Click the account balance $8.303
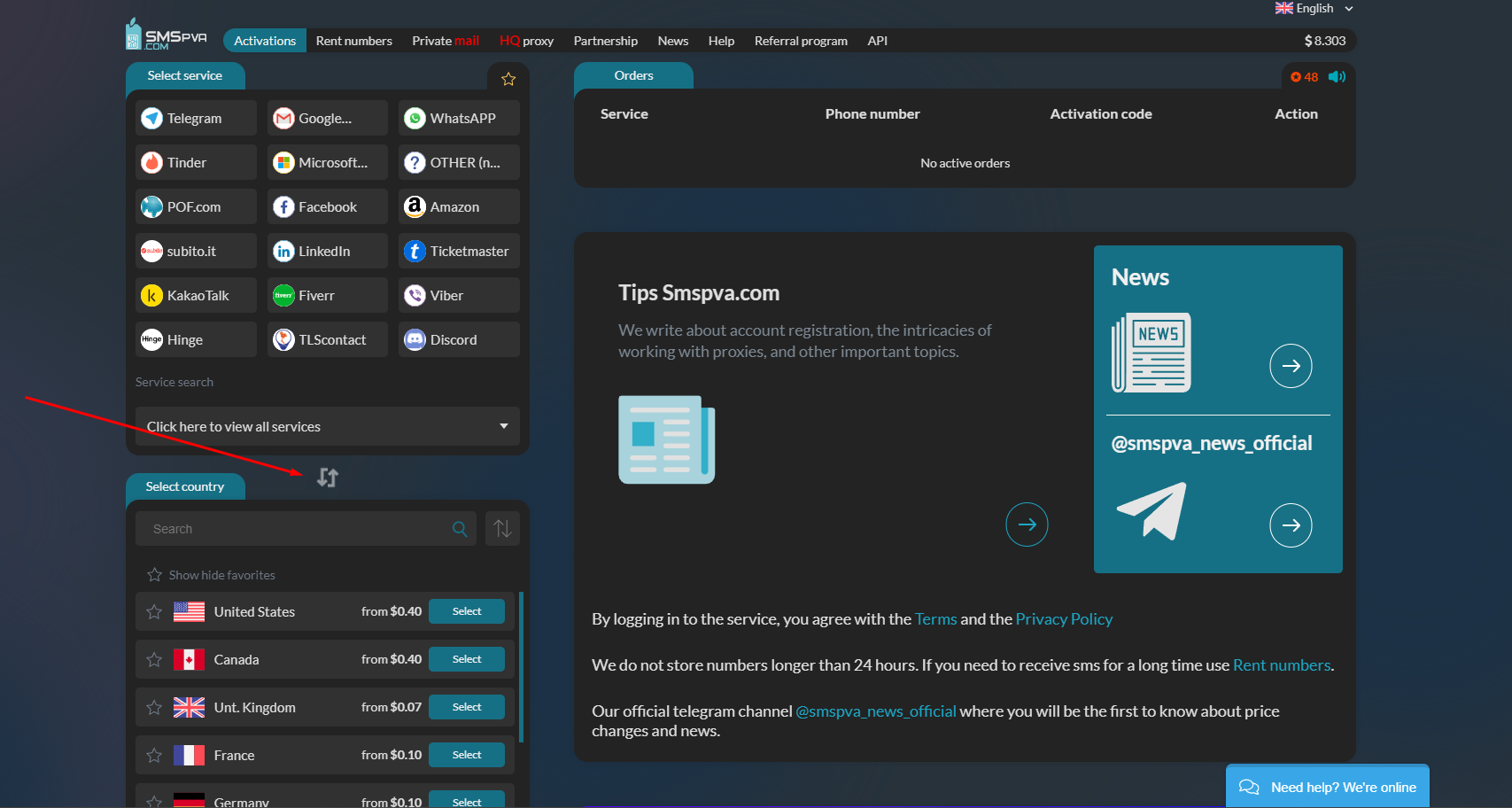Image resolution: width=1512 pixels, height=808 pixels. click(x=1324, y=41)
